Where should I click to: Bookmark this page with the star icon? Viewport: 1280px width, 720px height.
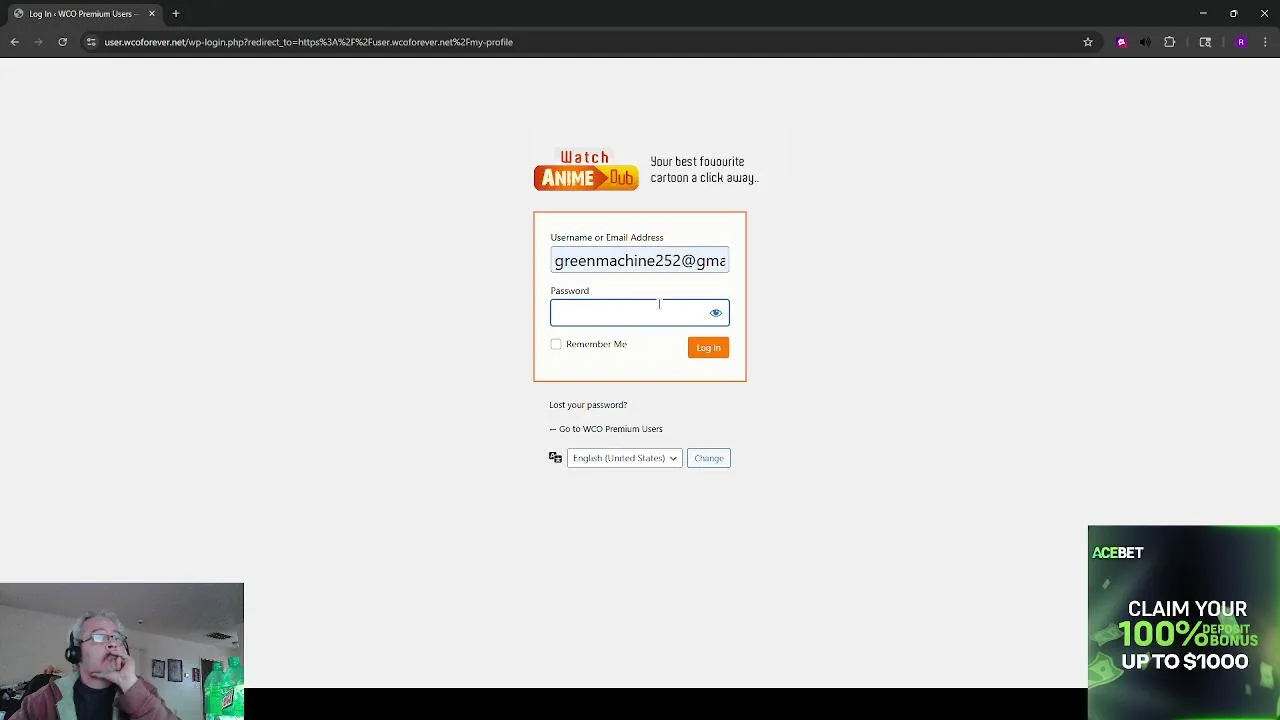1088,42
